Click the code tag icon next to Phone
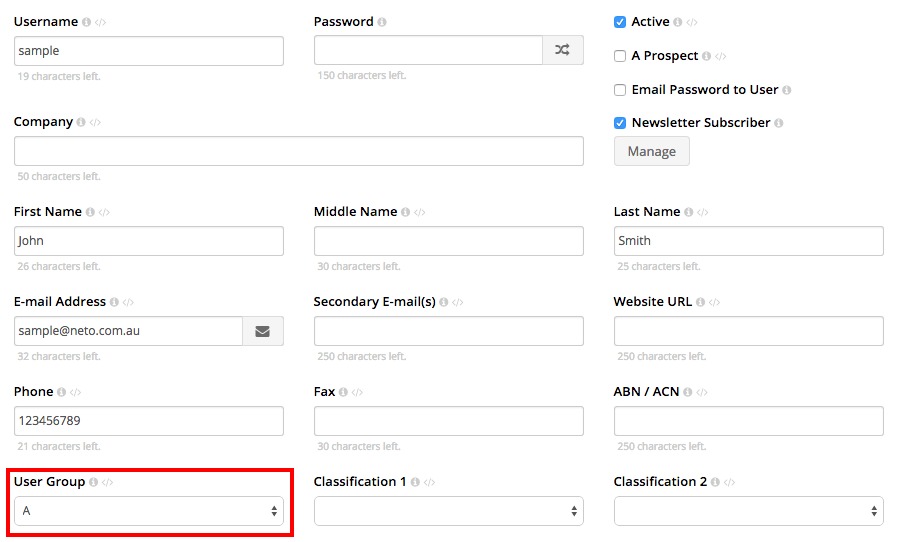 tap(76, 392)
